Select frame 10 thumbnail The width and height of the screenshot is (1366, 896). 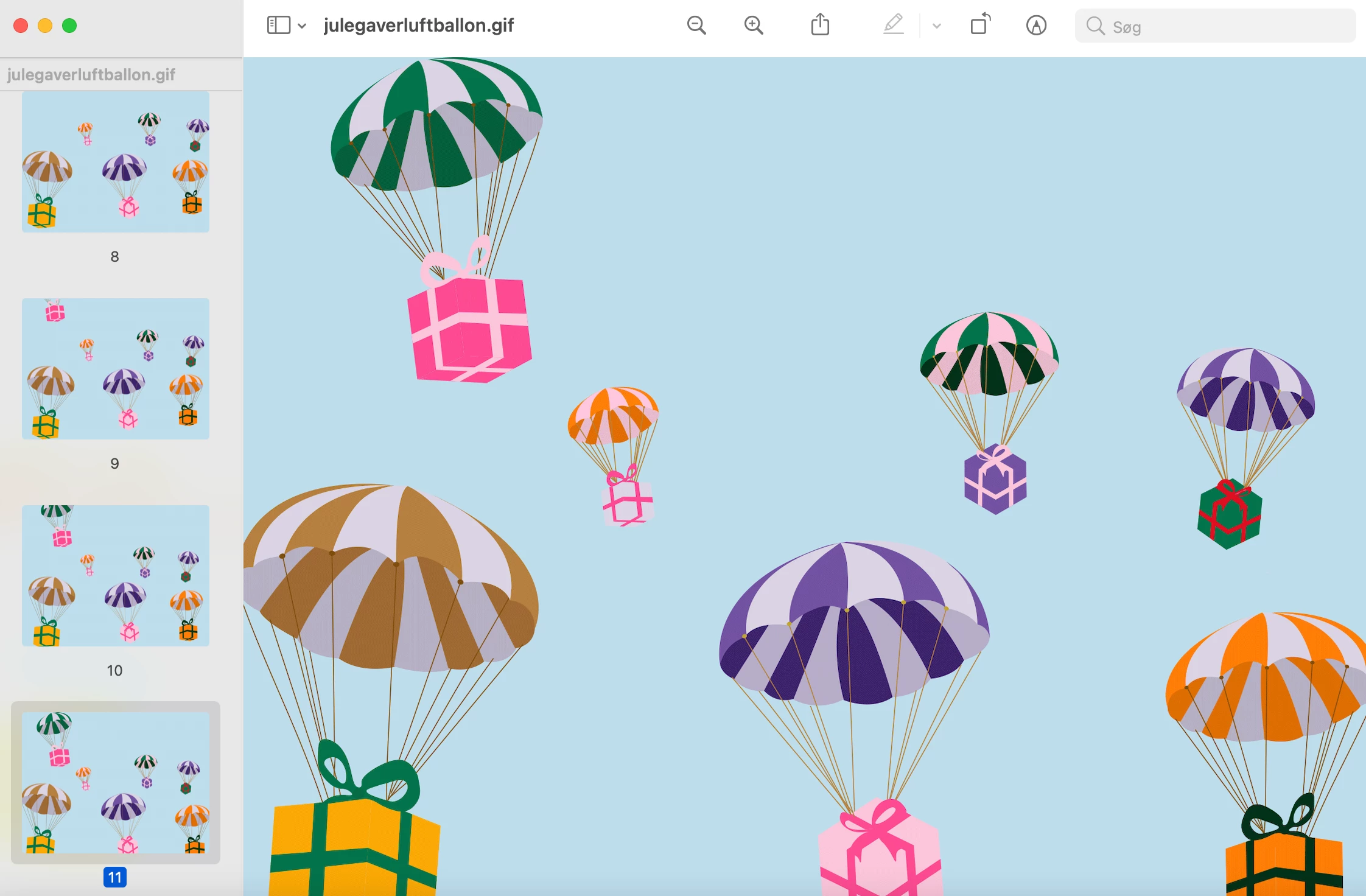116,576
